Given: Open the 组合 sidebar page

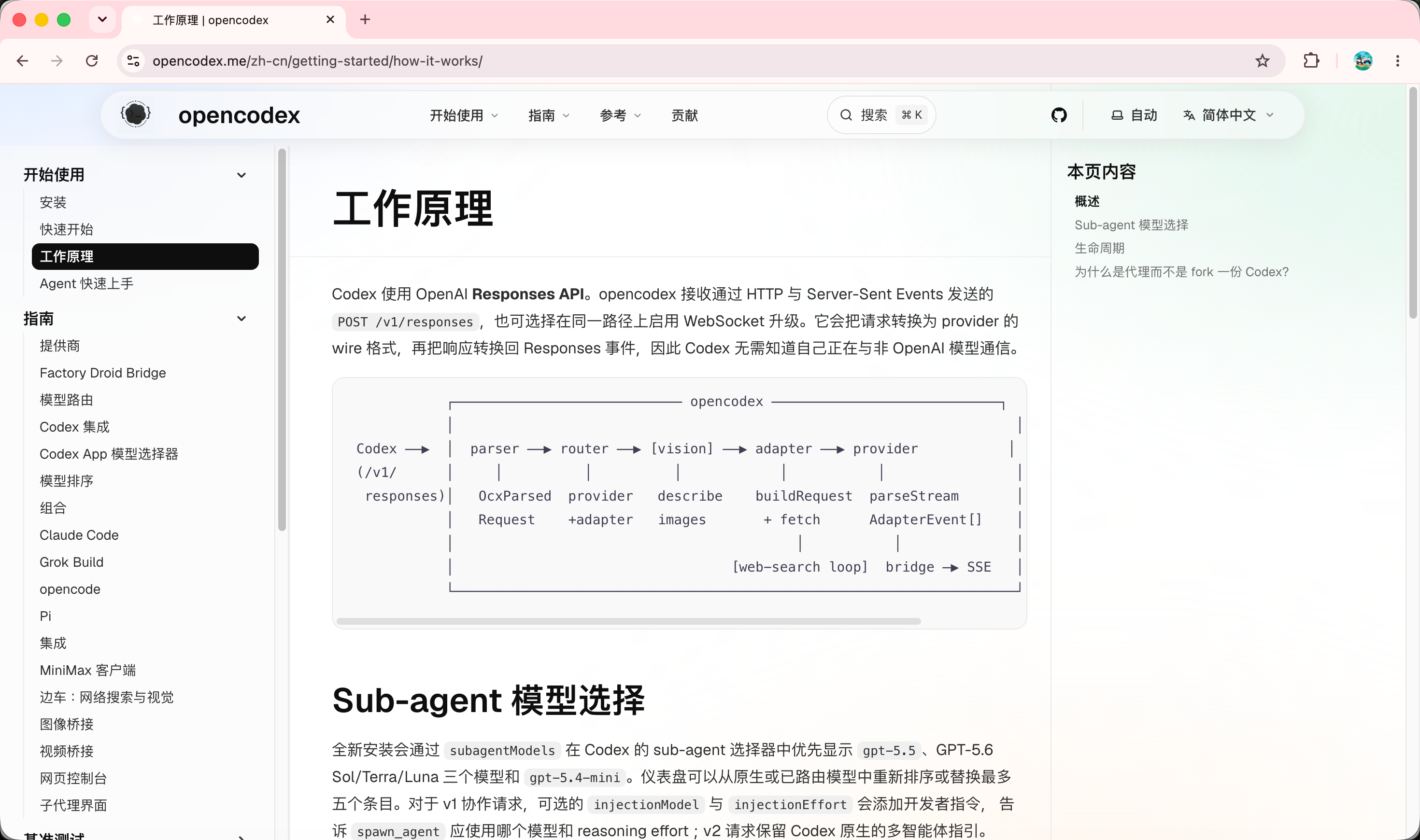Looking at the screenshot, I should click(x=53, y=508).
